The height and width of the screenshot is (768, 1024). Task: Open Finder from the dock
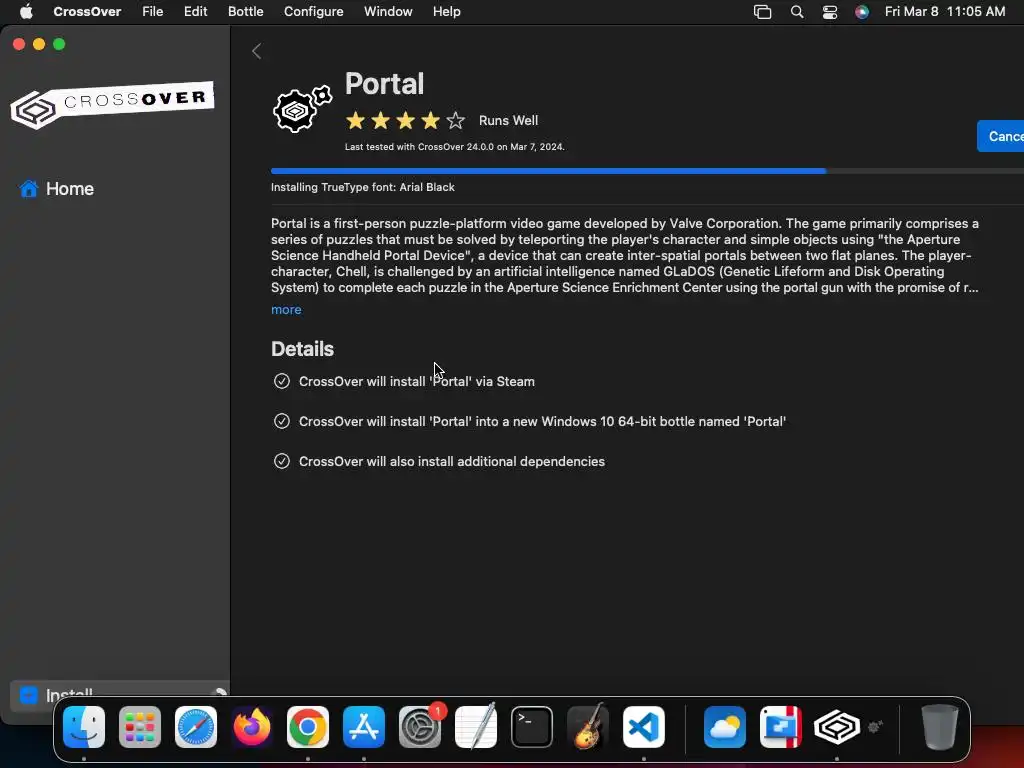click(84, 727)
